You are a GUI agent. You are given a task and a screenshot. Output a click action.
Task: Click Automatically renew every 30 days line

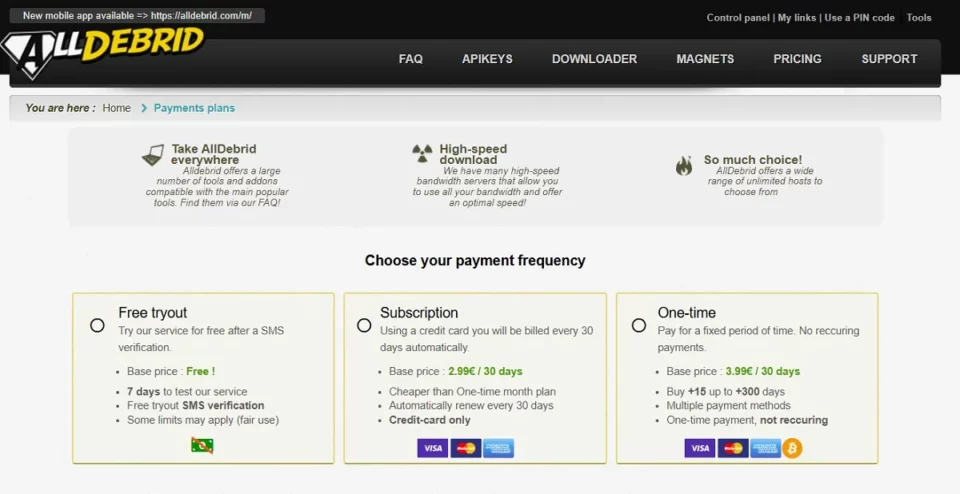click(471, 405)
